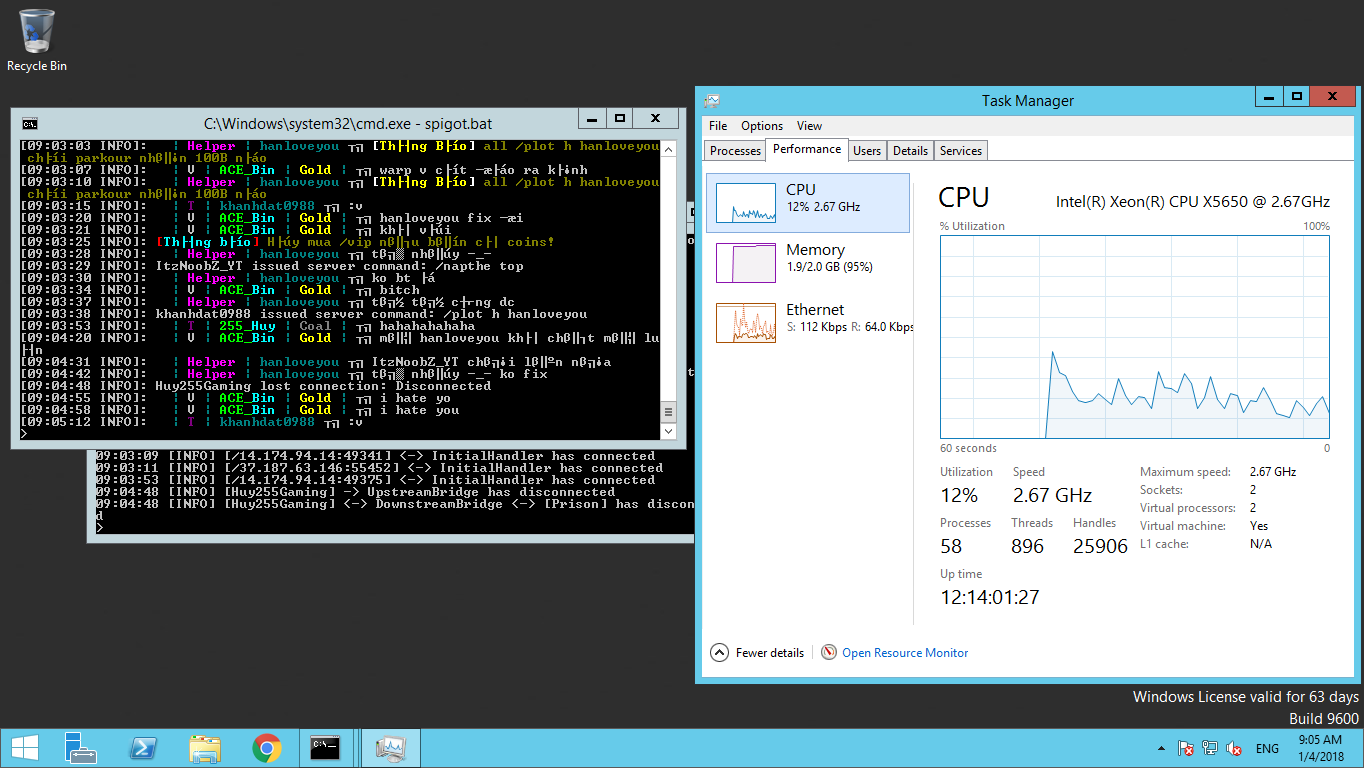Collapse Task Manager with Fewer details
This screenshot has height=768, width=1364.
click(757, 653)
